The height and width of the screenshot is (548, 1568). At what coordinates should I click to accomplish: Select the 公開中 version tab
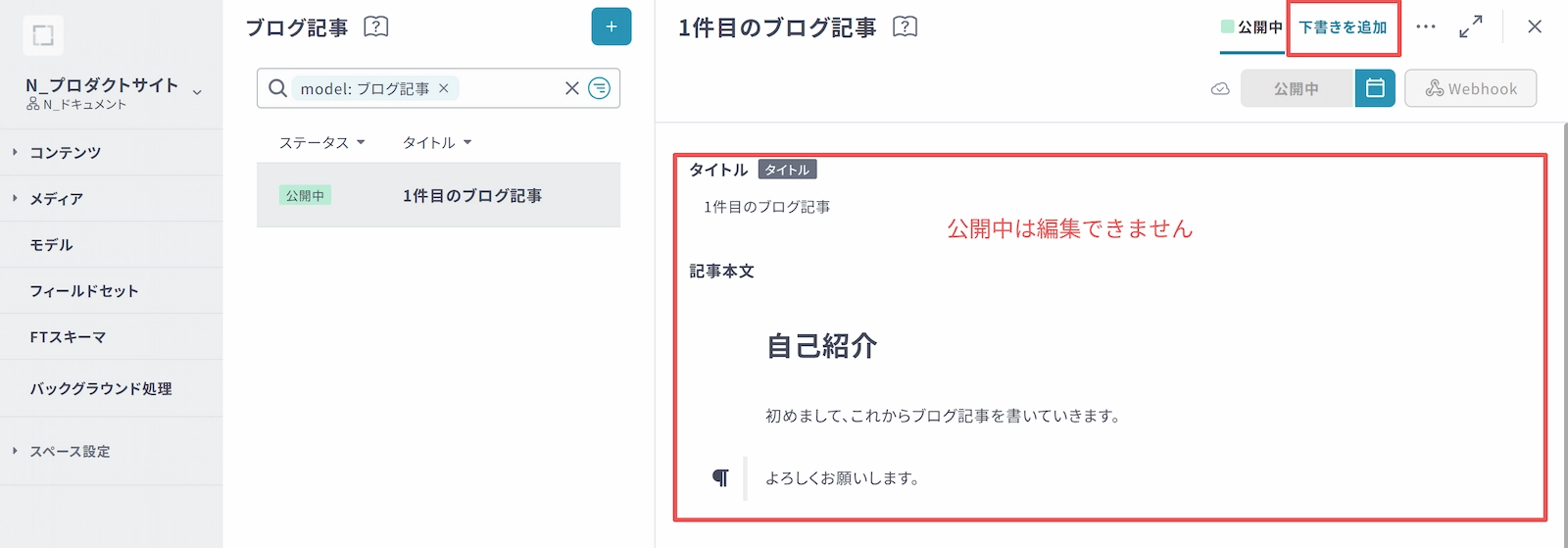pyautogui.click(x=1251, y=27)
